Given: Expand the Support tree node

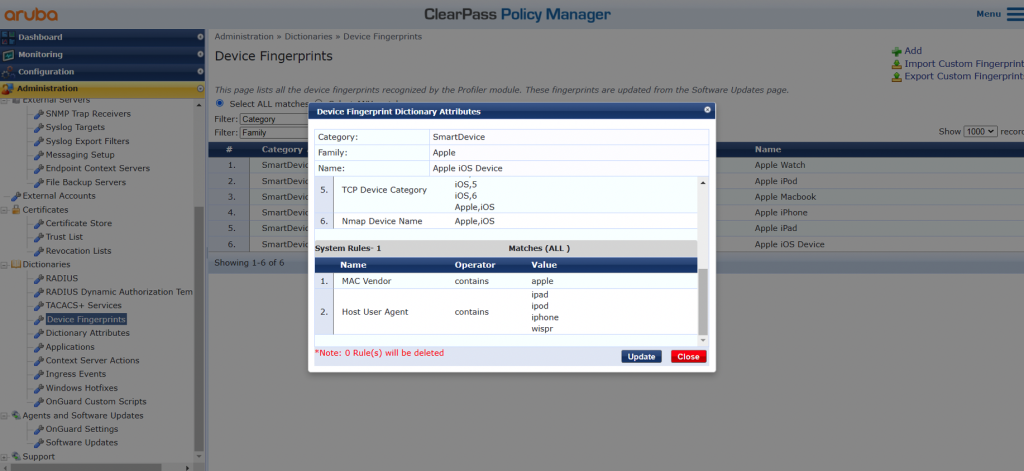Looking at the screenshot, I should coord(5,457).
